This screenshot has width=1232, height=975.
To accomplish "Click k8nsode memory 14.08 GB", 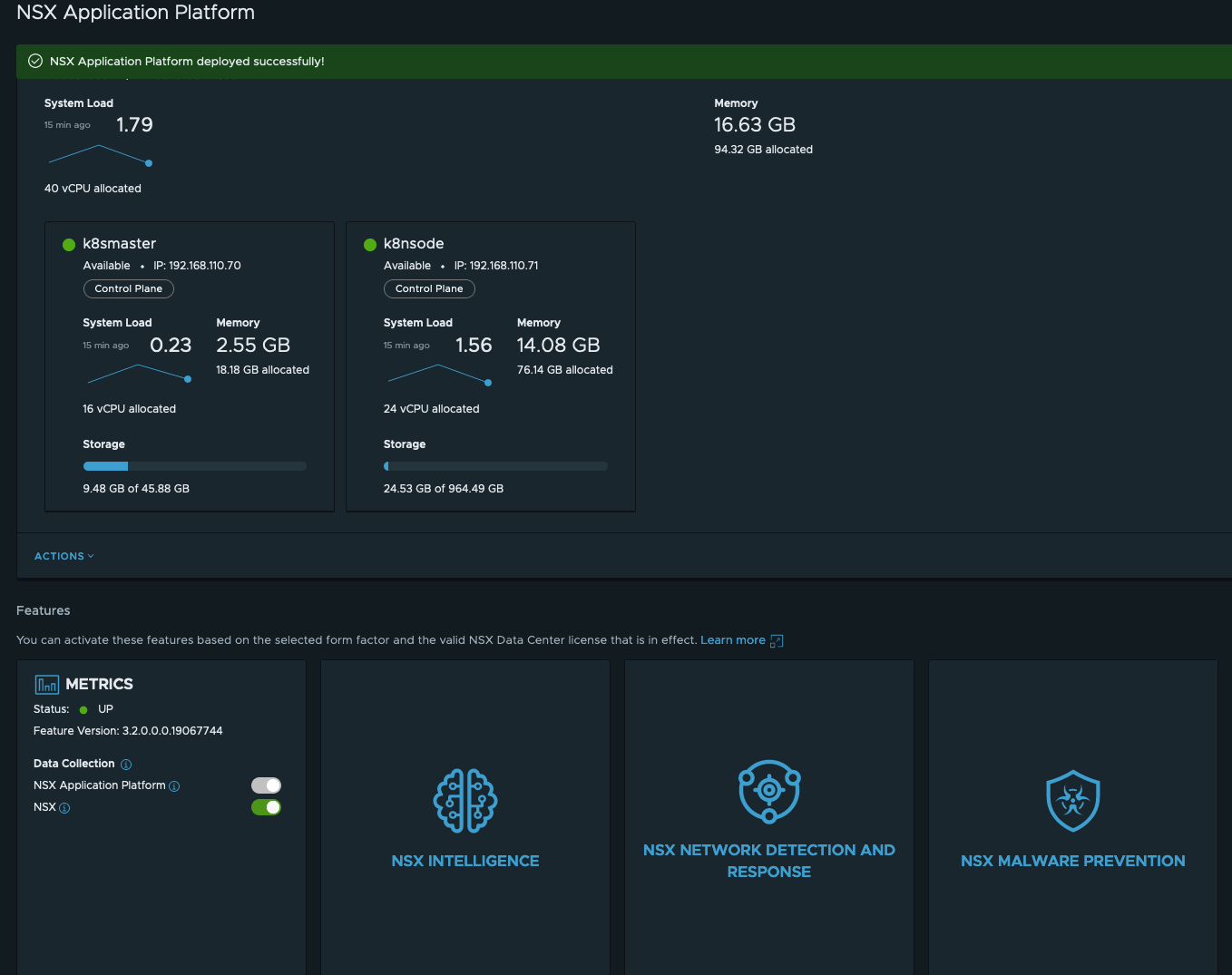I will pos(559,346).
